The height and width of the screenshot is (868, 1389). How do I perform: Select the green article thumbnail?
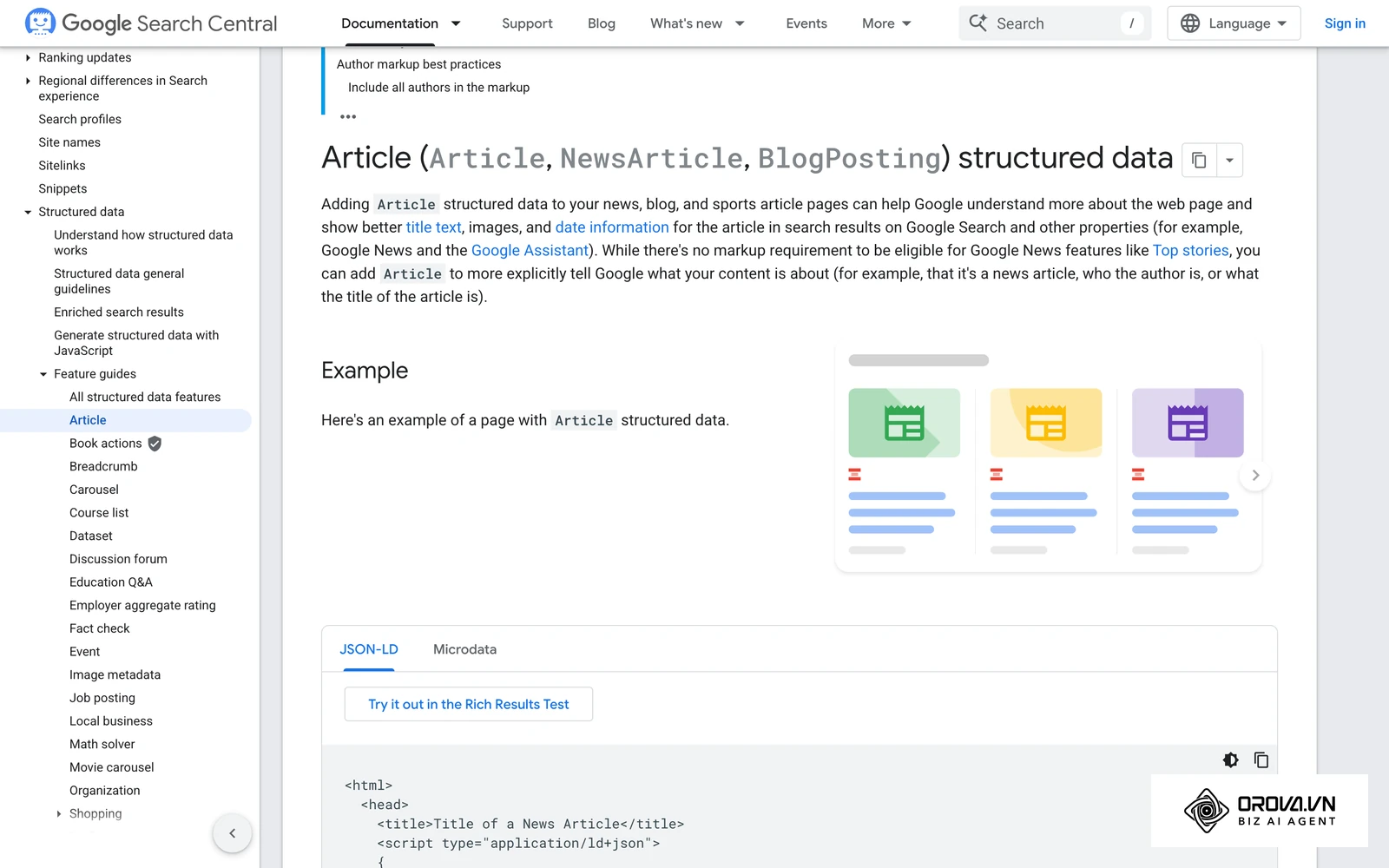coord(904,423)
